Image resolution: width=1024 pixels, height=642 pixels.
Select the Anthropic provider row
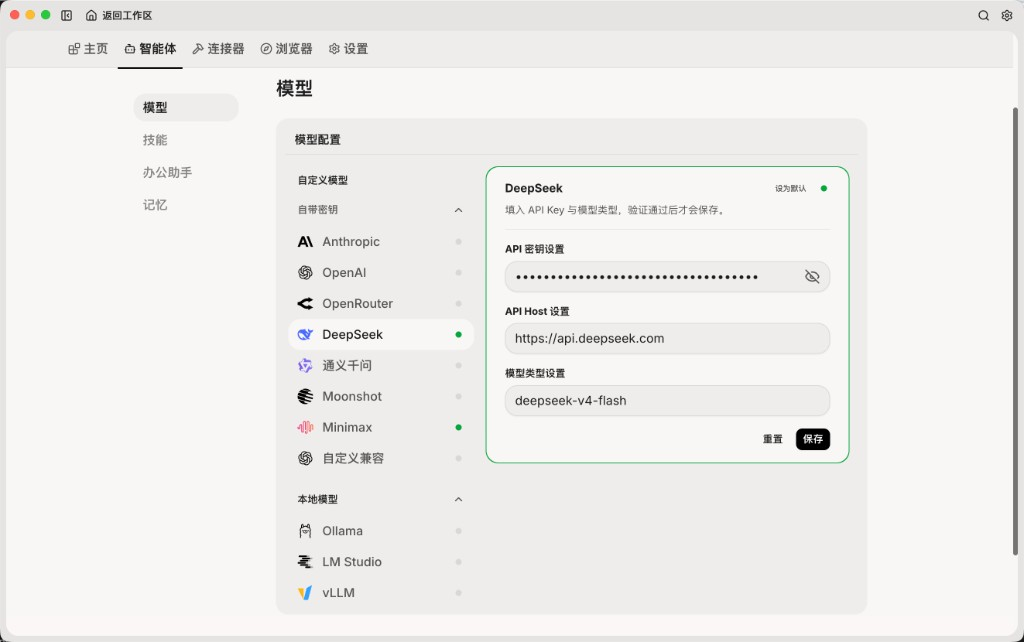coord(381,242)
